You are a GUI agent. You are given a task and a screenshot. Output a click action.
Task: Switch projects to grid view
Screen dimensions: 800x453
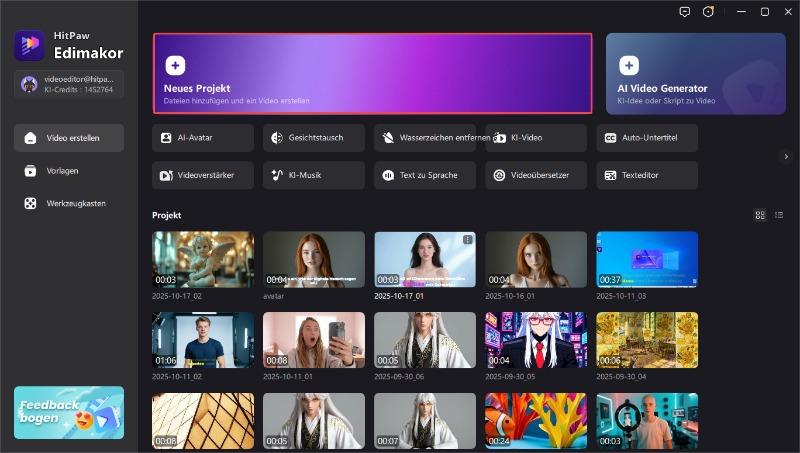(x=760, y=215)
